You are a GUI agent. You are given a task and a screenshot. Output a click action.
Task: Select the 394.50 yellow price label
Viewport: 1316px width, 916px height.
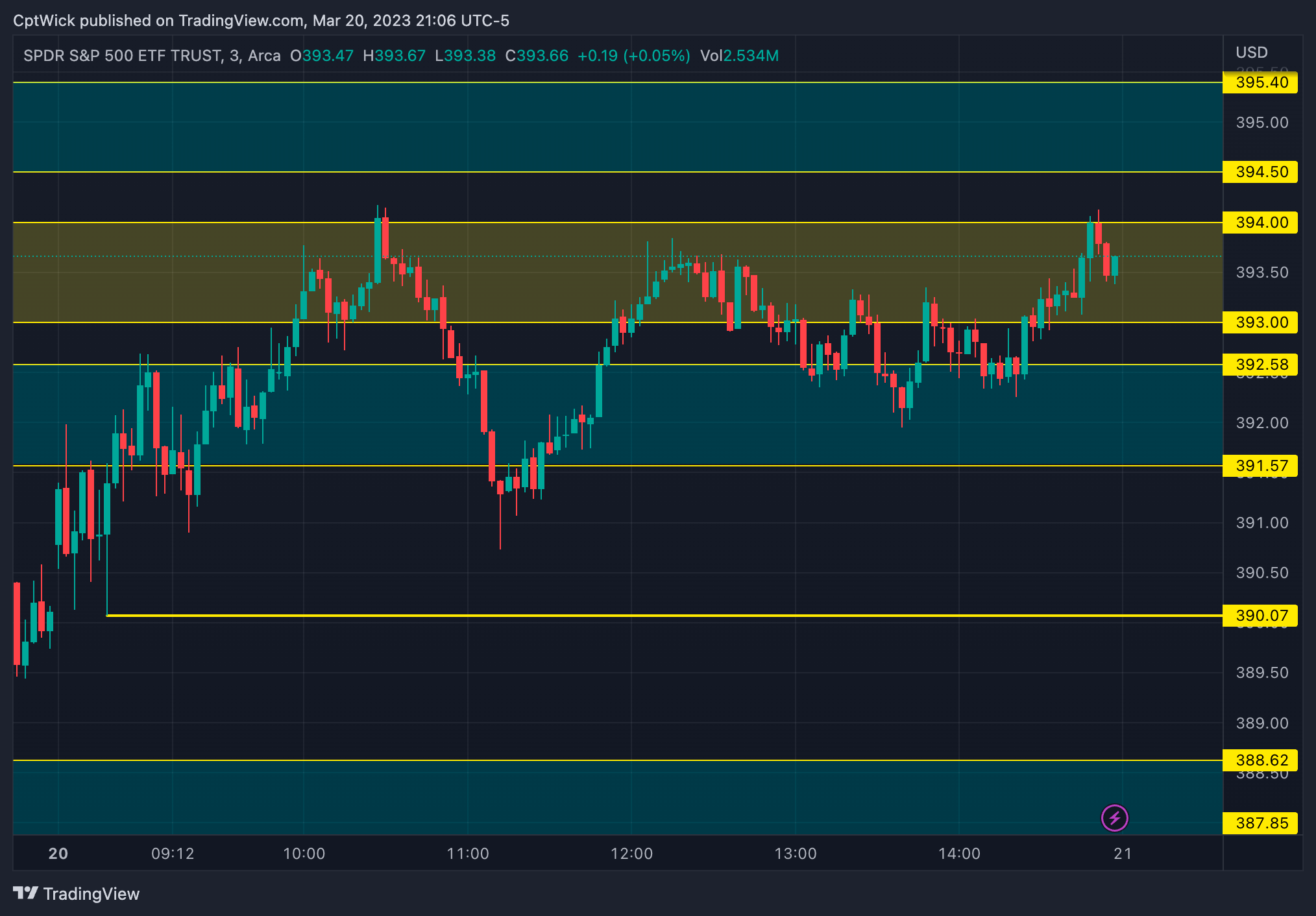1260,172
